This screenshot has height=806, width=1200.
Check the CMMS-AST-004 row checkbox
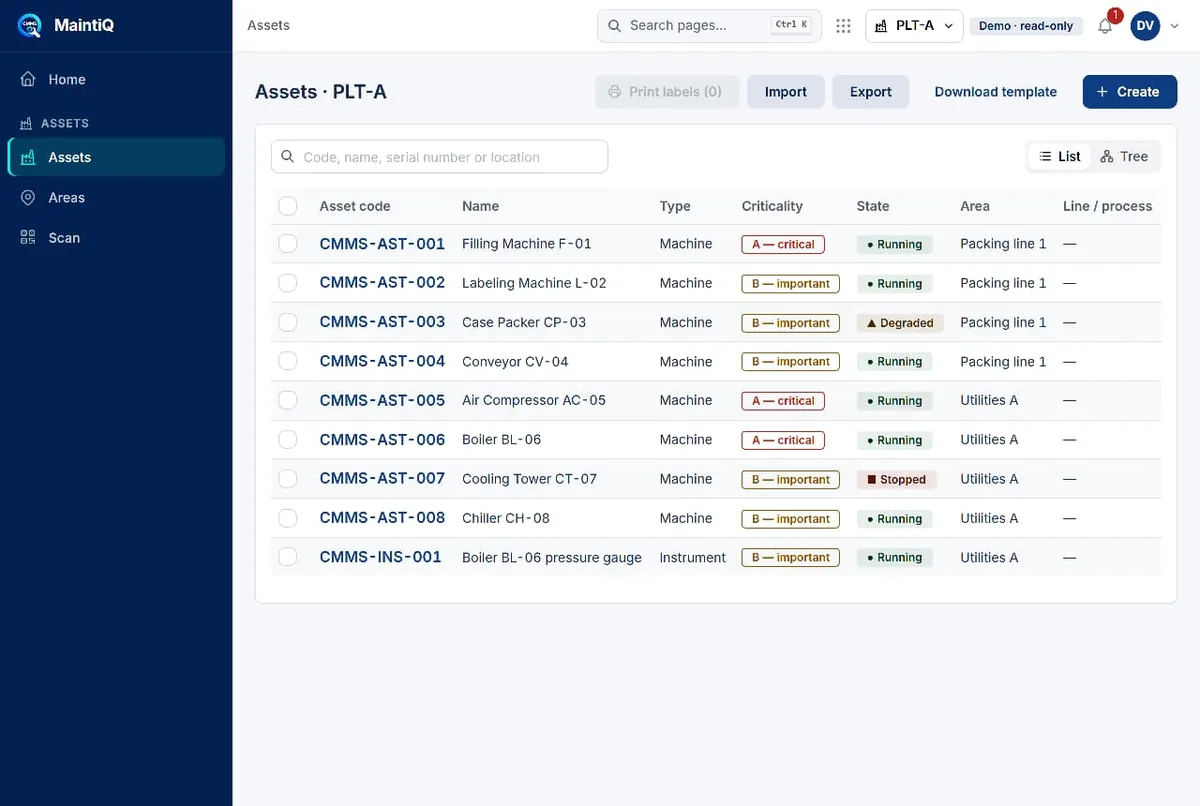tap(288, 361)
